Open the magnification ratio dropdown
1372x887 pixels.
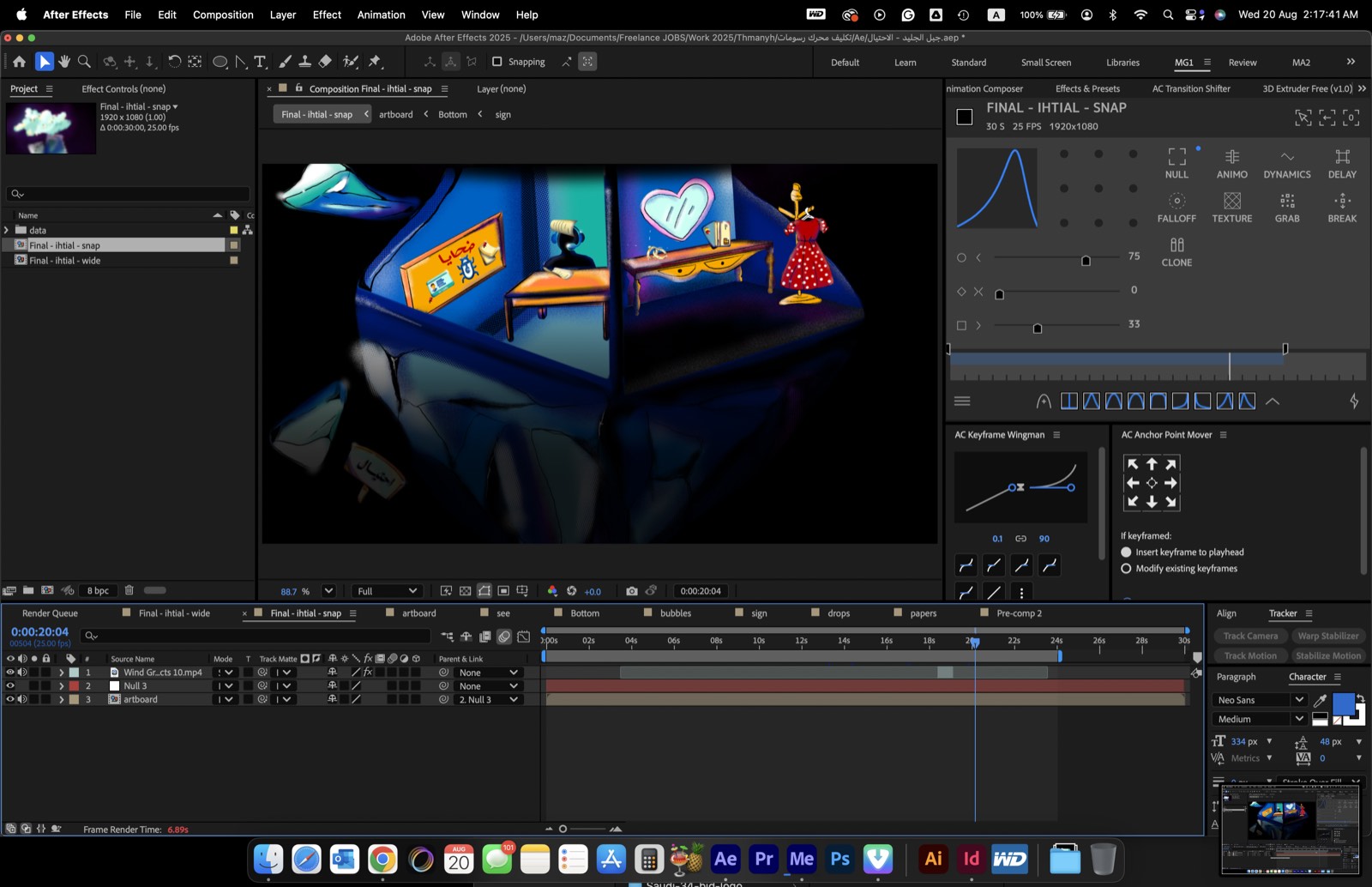[x=328, y=591]
